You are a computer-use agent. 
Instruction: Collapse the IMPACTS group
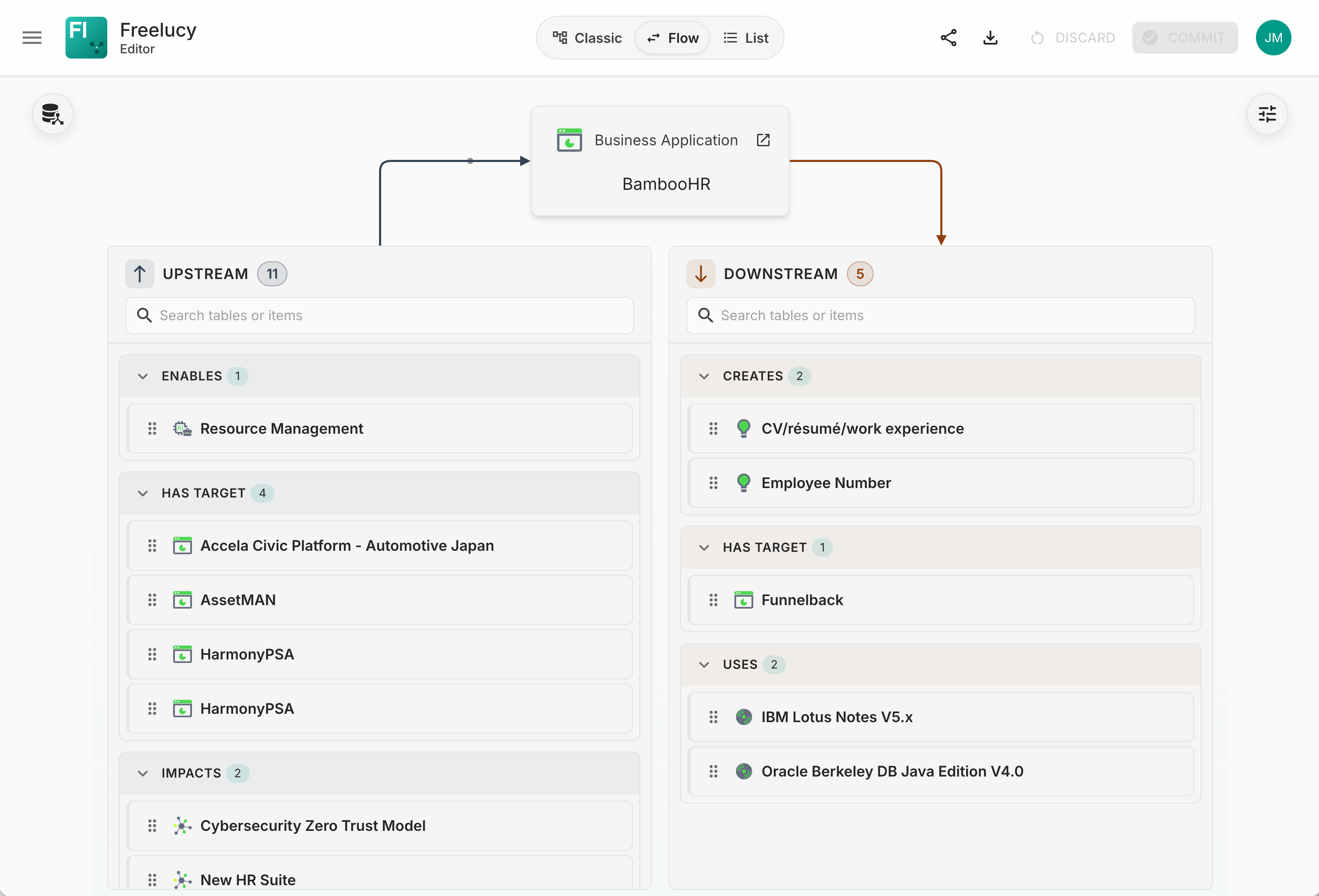(143, 773)
